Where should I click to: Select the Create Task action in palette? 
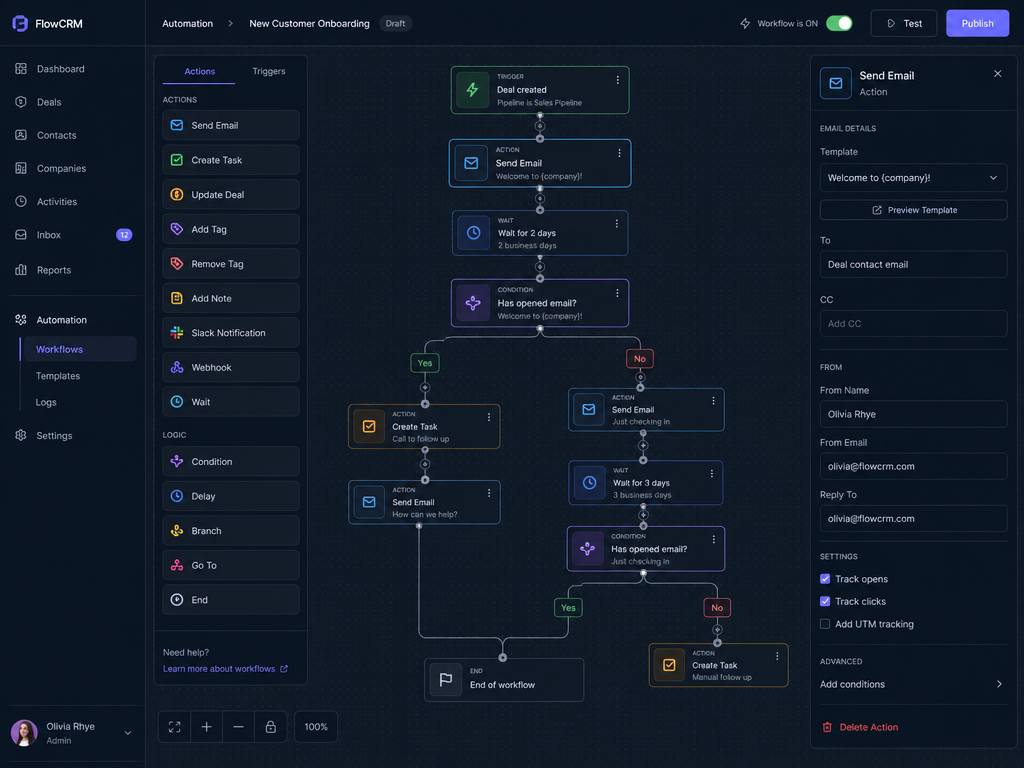coord(231,160)
